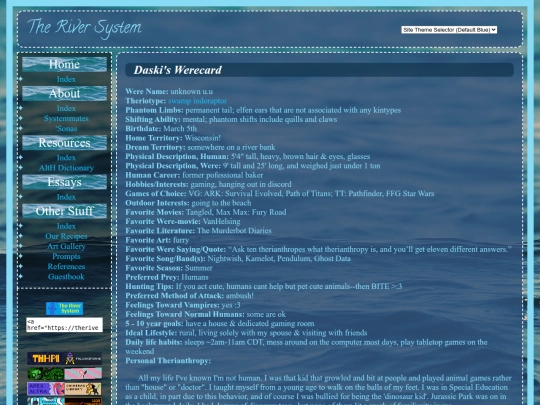Click the Daski's Werecard heading
The height and width of the screenshot is (405, 540).
[x=178, y=70]
